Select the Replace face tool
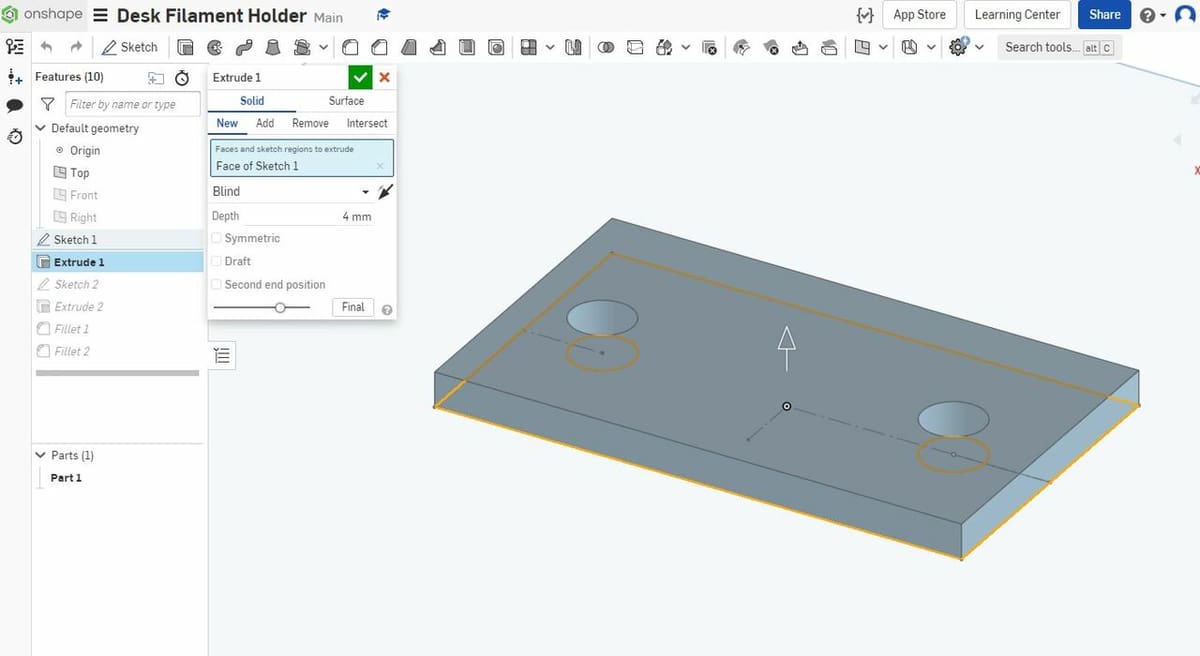Viewport: 1200px width, 656px height. coord(829,47)
